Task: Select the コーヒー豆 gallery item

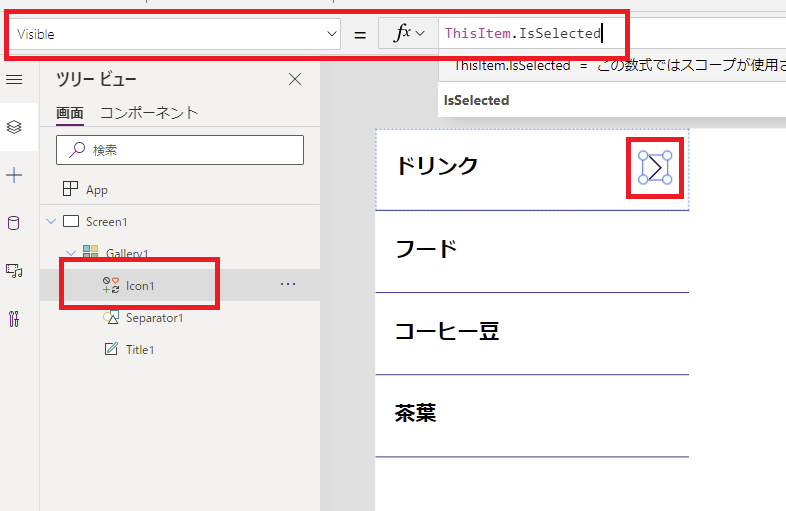Action: click(x=532, y=333)
